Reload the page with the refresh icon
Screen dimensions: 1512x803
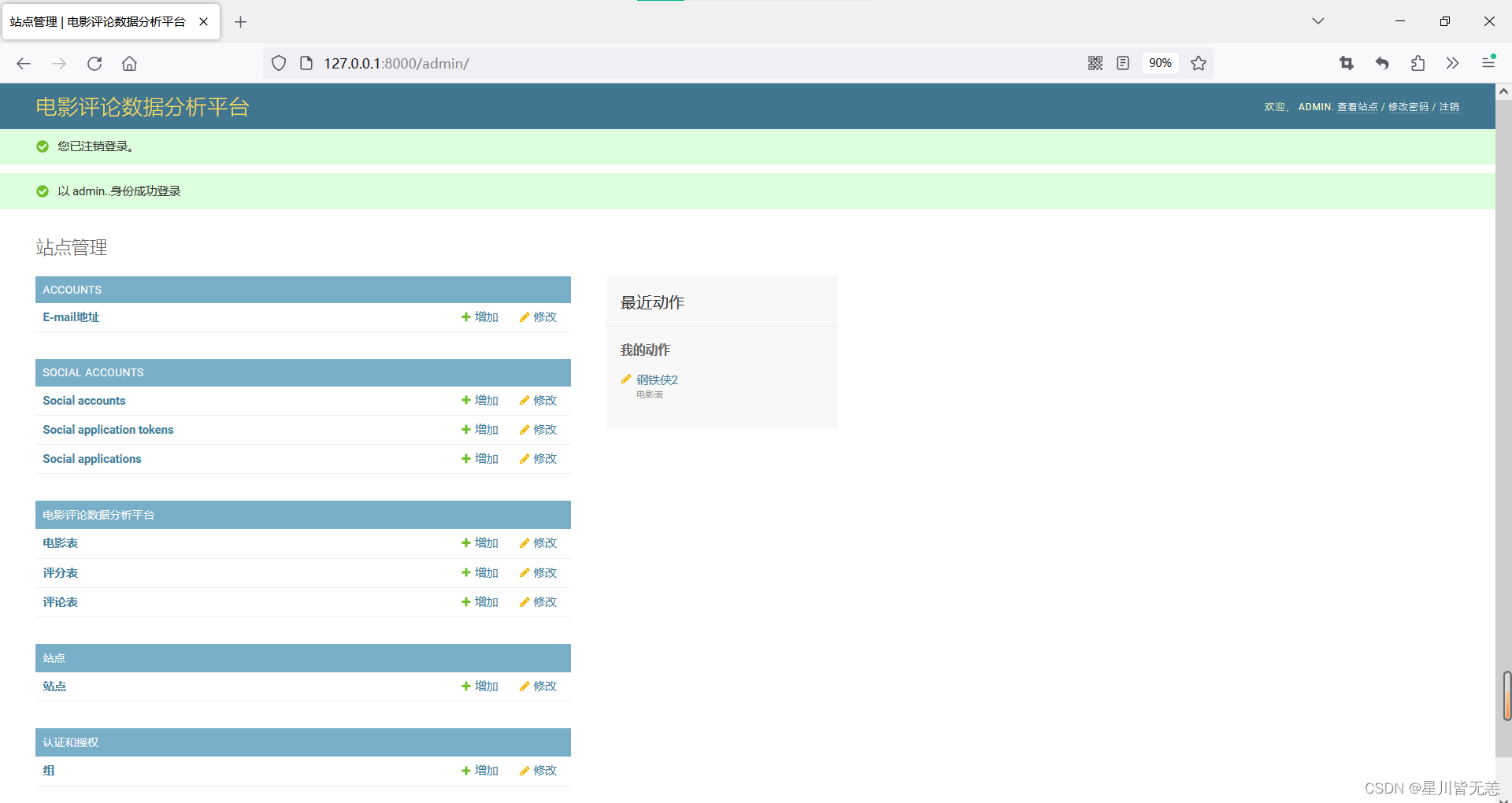[94, 64]
